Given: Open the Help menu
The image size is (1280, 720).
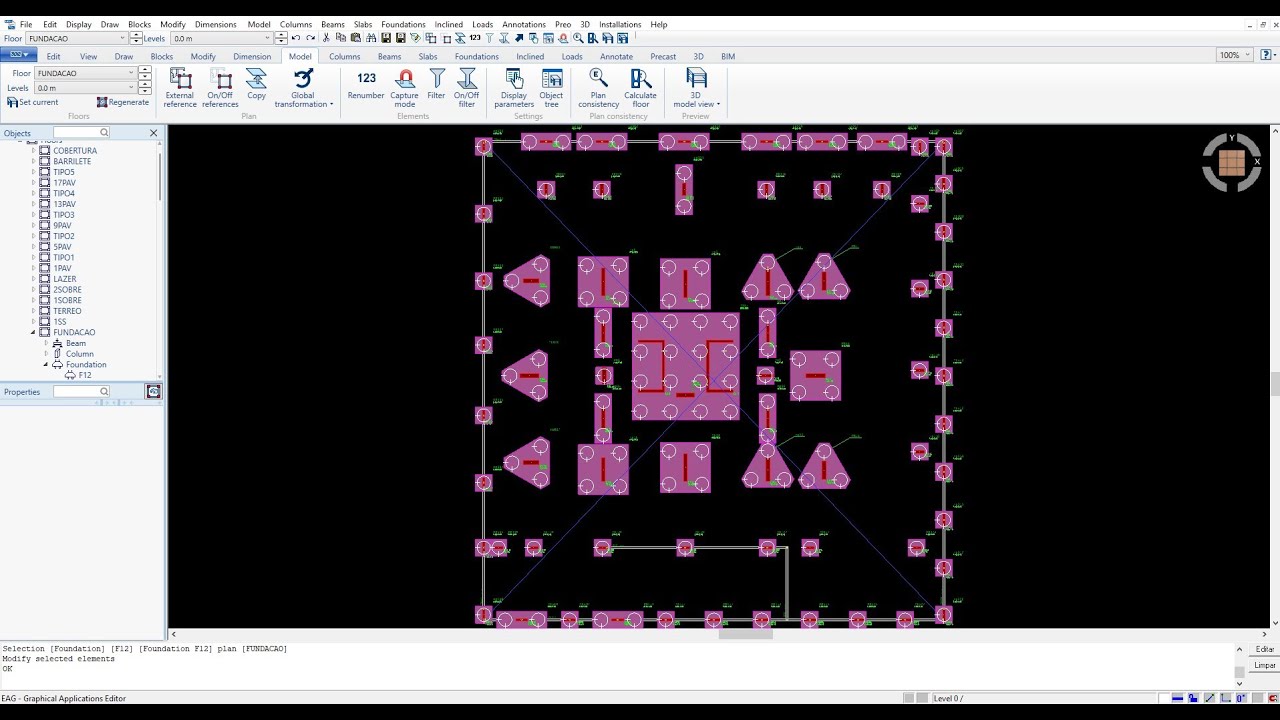Looking at the screenshot, I should (x=659, y=24).
